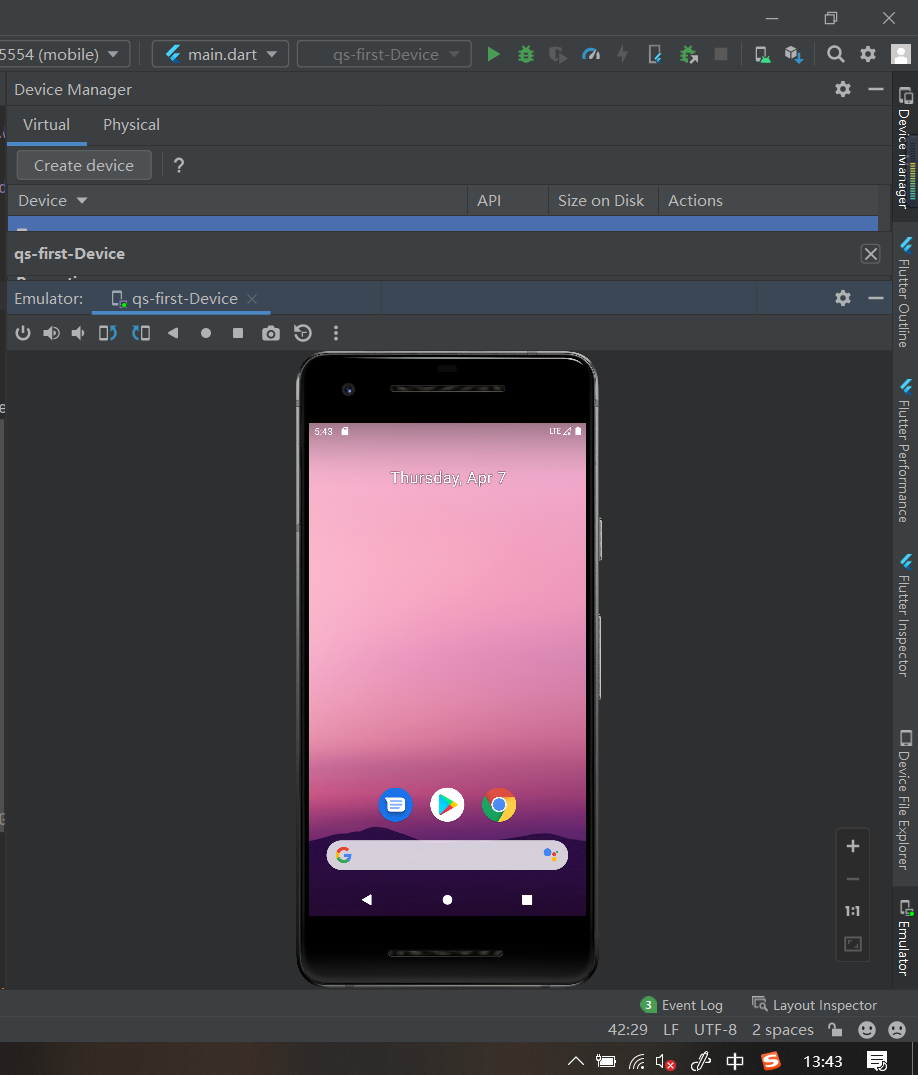Tap Google search bar on emulator

(x=447, y=855)
